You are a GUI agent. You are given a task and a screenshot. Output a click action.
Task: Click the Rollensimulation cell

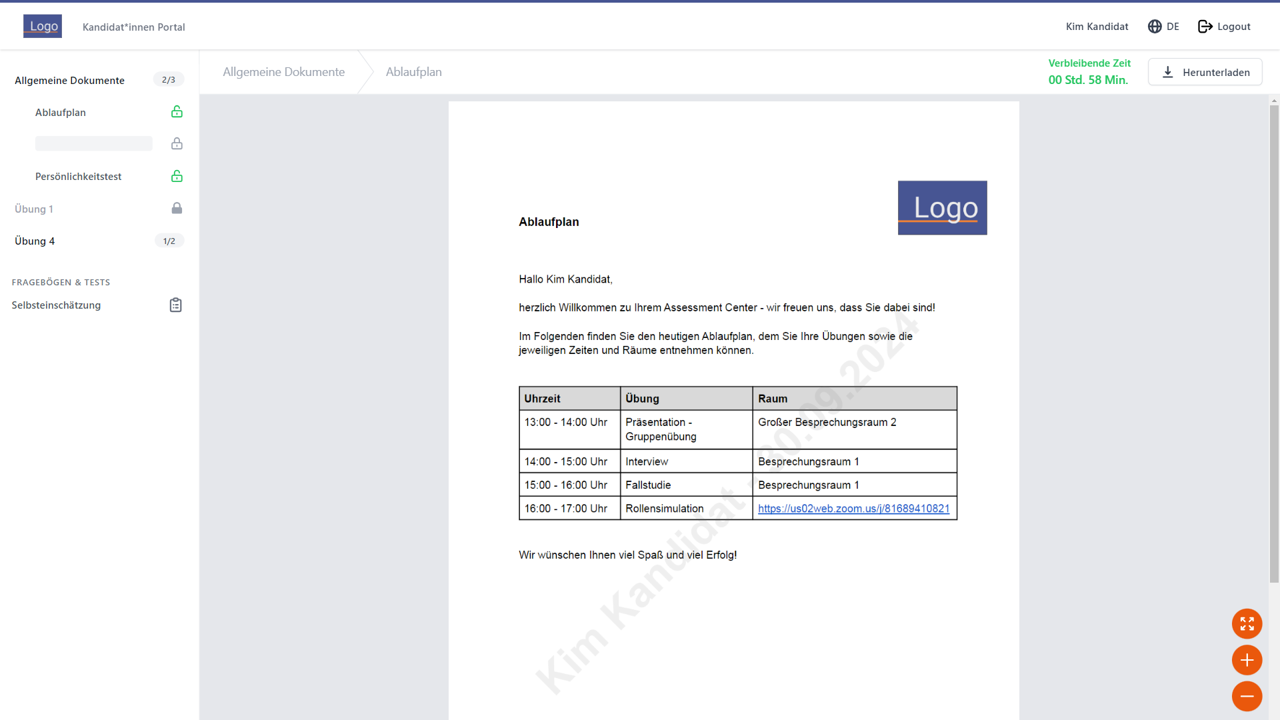pos(687,508)
